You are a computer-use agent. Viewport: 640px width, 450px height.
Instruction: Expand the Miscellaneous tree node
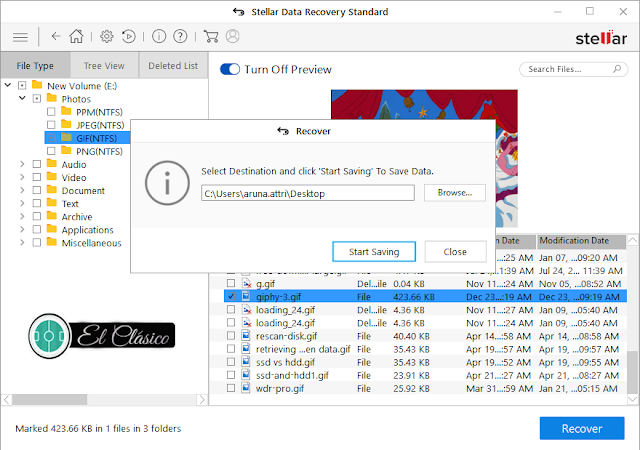[x=22, y=243]
